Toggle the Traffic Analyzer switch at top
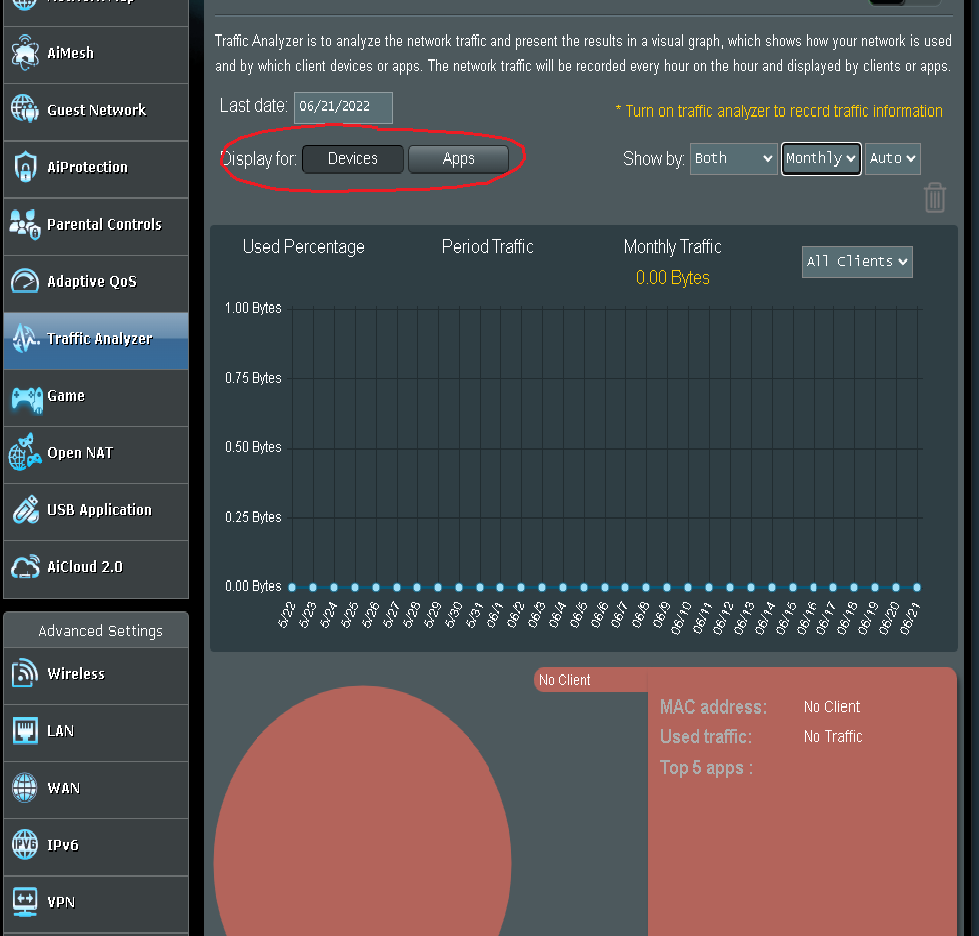 click(x=905, y=2)
